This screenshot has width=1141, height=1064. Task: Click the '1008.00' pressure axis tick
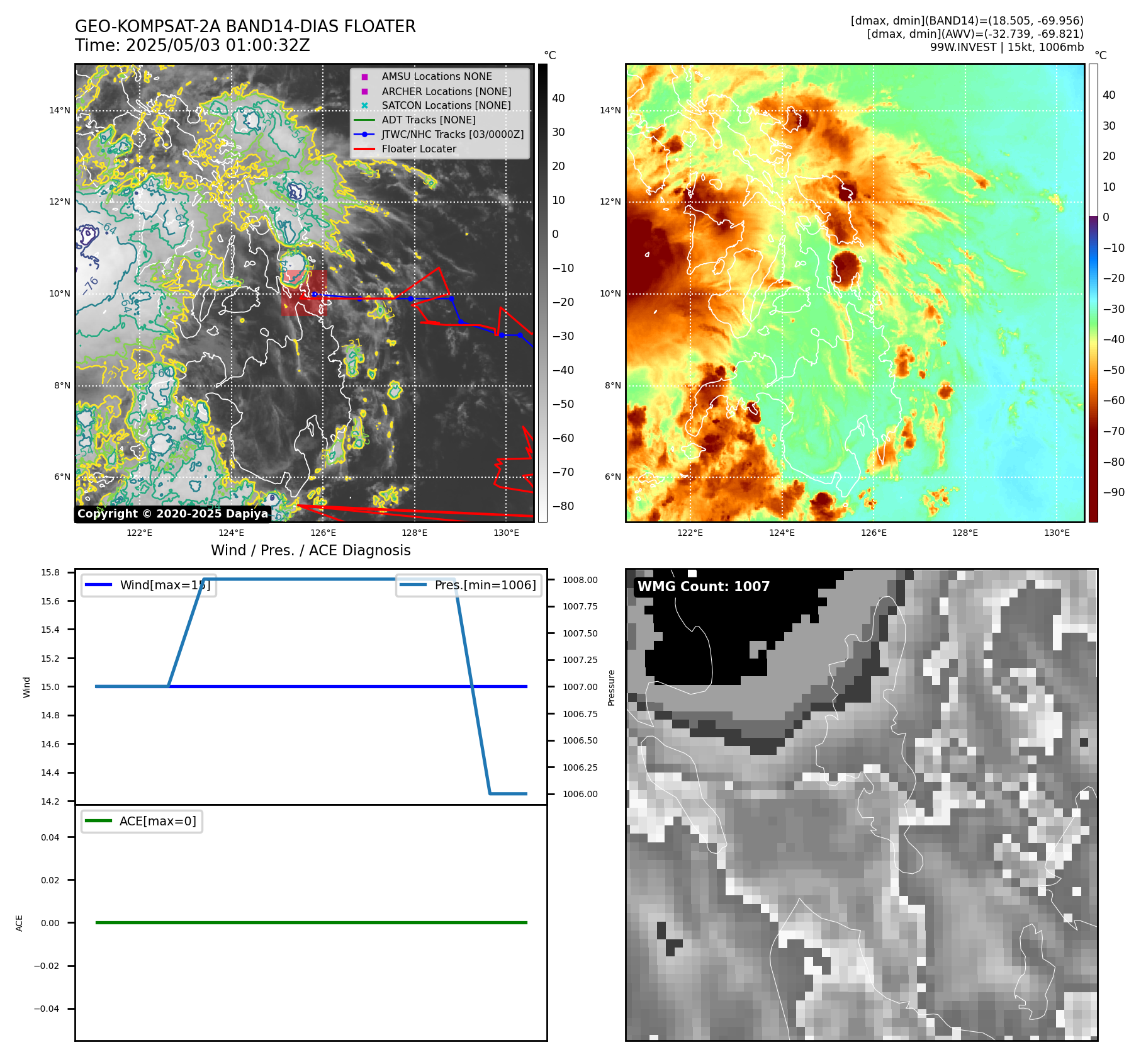[x=580, y=580]
